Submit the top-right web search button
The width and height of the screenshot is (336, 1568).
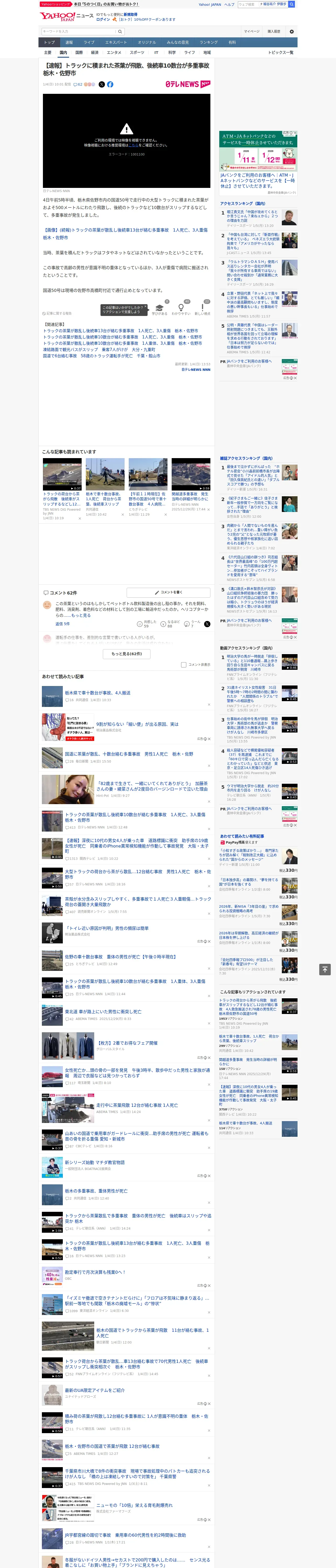pos(292,4)
